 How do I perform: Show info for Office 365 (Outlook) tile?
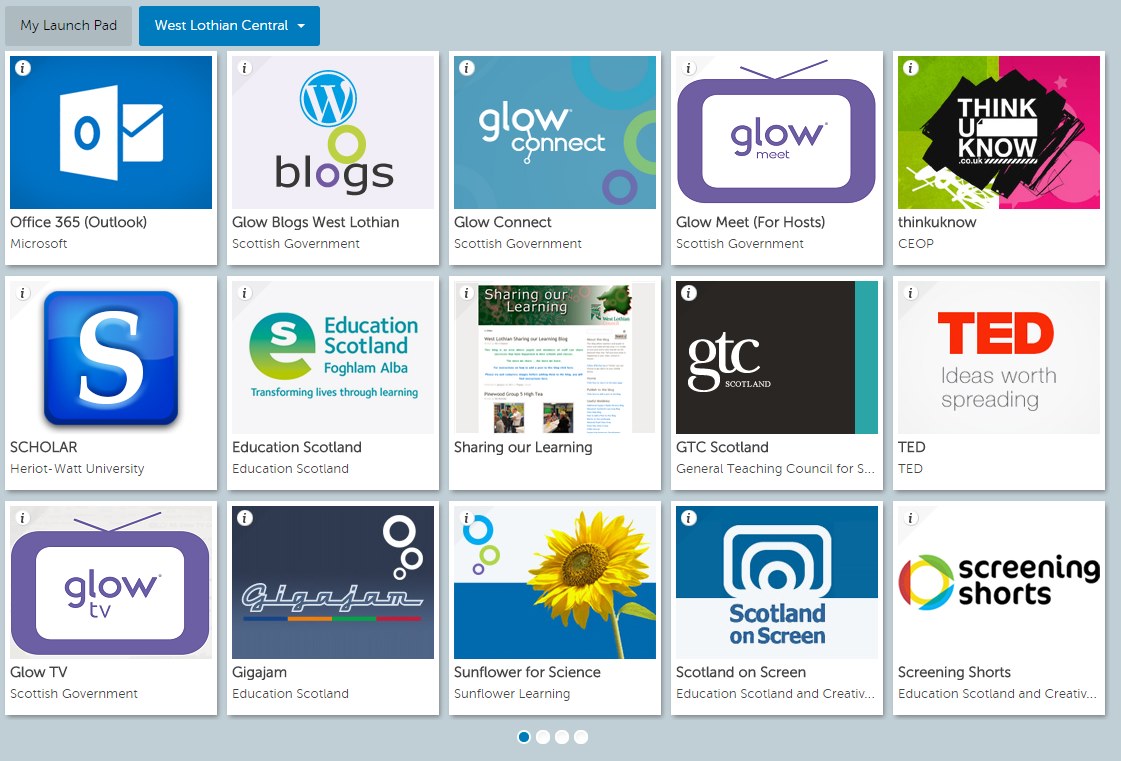(23, 68)
